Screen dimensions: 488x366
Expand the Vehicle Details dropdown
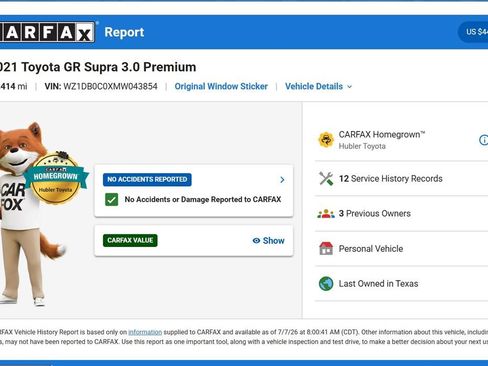318,87
